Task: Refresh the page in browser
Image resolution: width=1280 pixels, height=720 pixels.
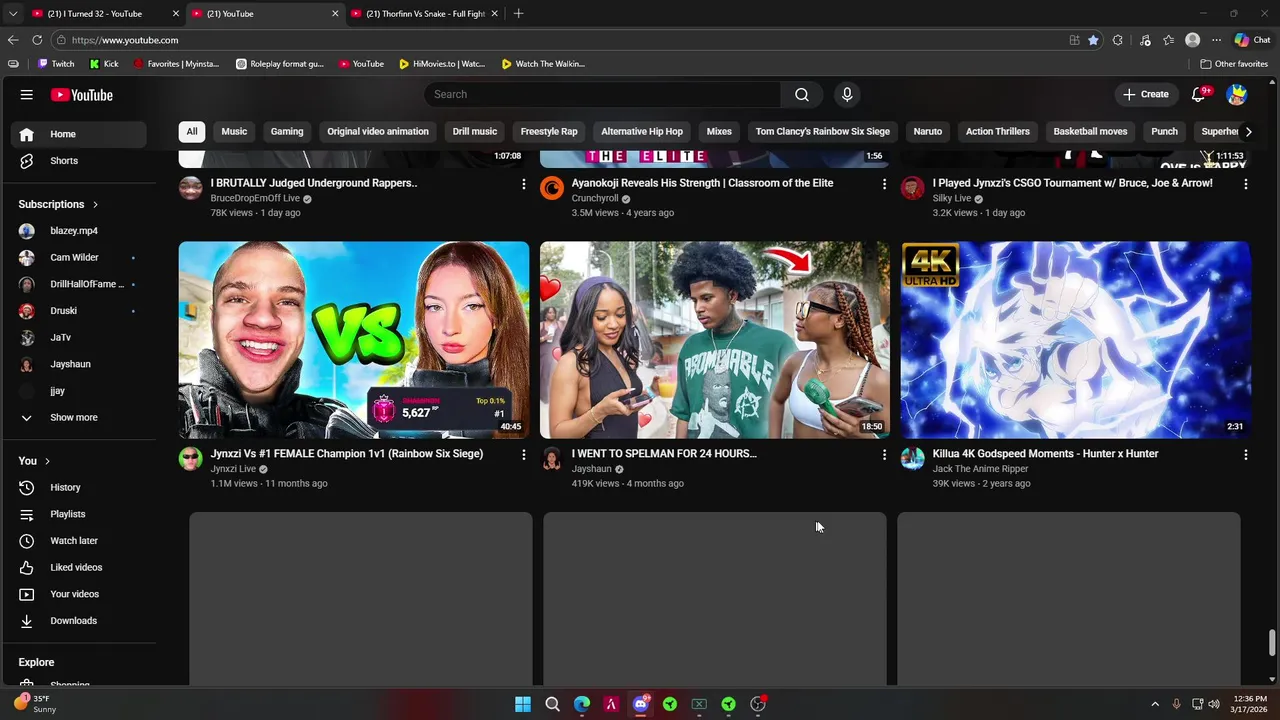Action: pos(37,40)
